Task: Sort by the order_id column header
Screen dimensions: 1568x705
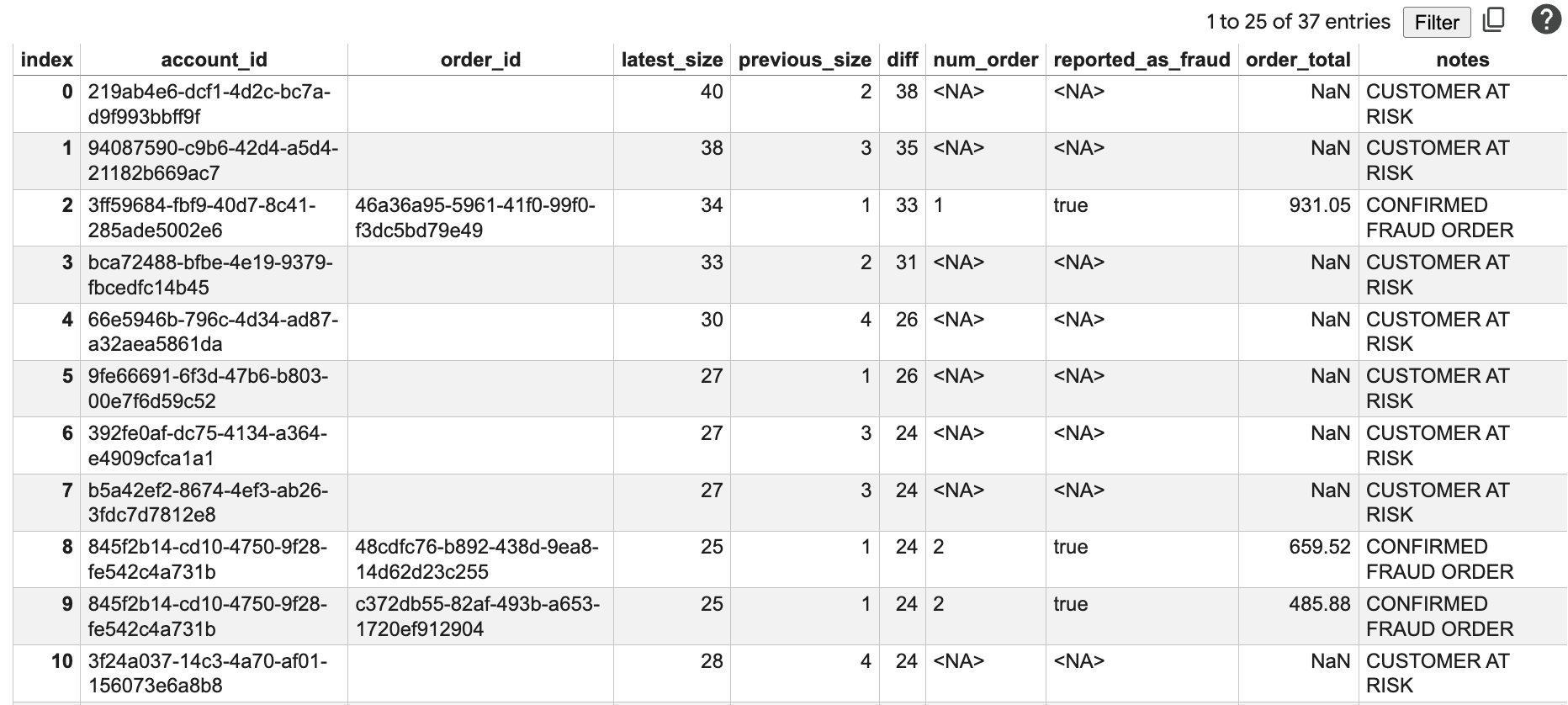Action: point(480,60)
